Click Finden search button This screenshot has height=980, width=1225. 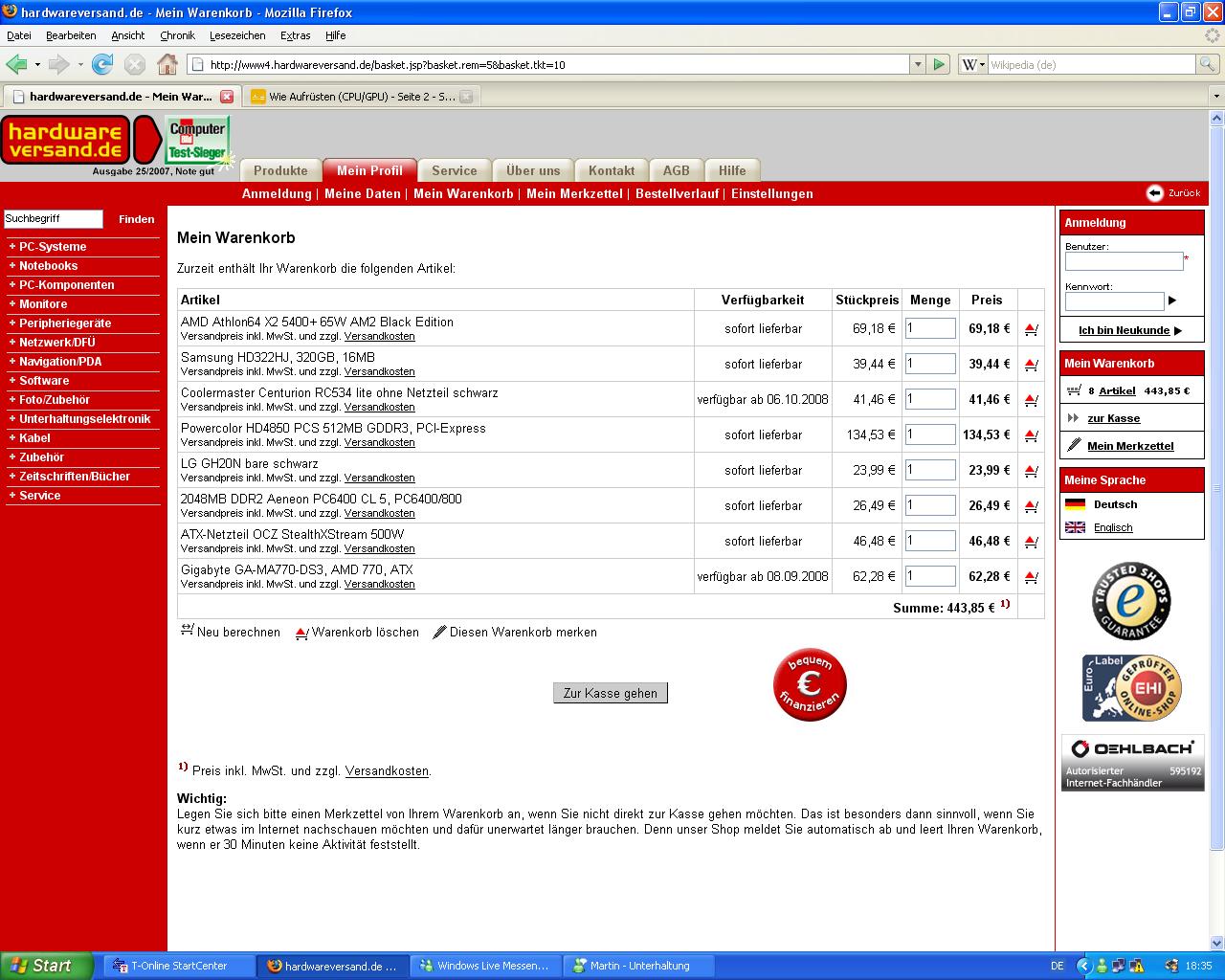pyautogui.click(x=136, y=219)
